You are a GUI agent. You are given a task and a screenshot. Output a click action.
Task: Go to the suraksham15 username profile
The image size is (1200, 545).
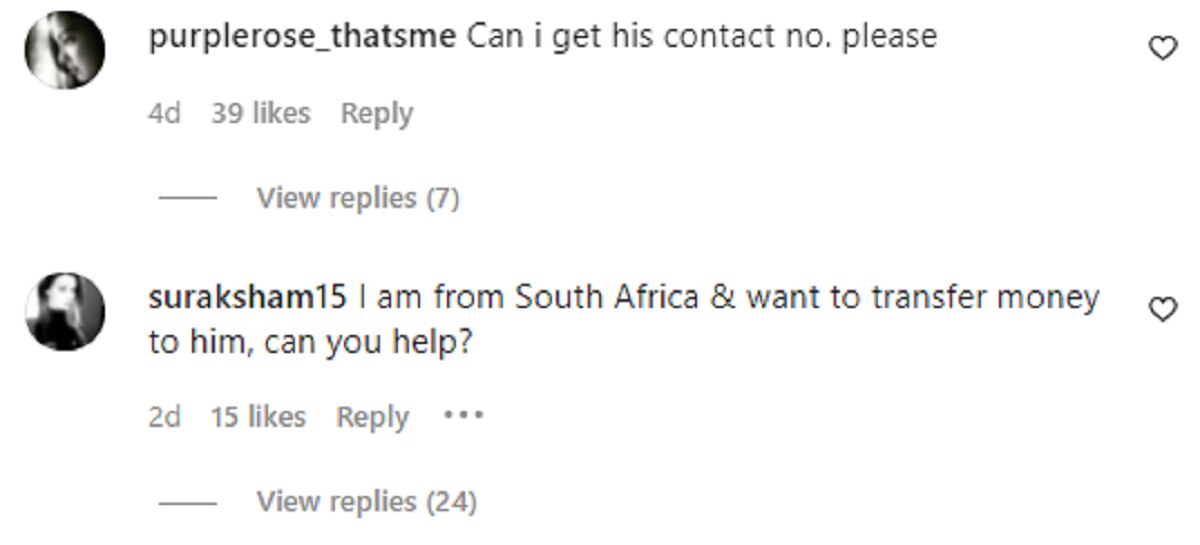pyautogui.click(x=247, y=298)
